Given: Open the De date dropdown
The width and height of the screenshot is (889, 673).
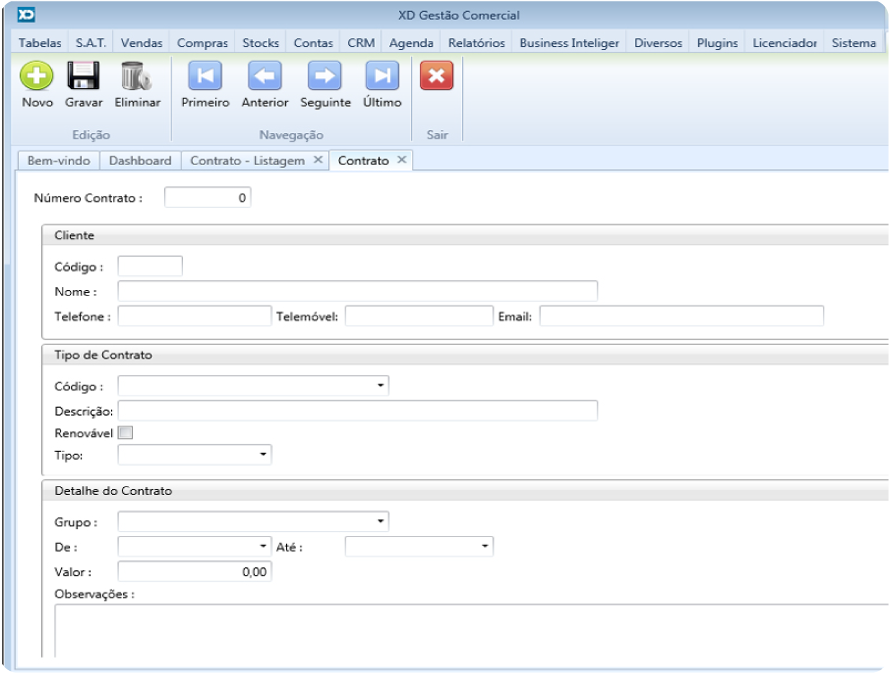Looking at the screenshot, I should point(264,546).
